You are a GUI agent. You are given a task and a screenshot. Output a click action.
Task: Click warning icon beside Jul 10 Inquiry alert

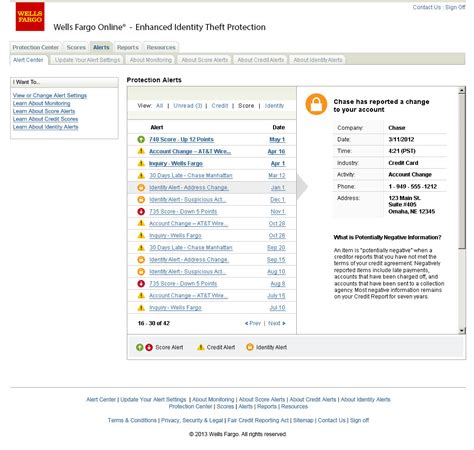(141, 307)
